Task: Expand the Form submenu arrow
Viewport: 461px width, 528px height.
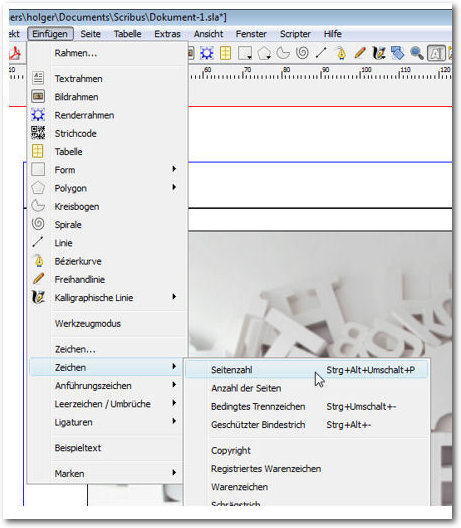Action: [x=174, y=169]
